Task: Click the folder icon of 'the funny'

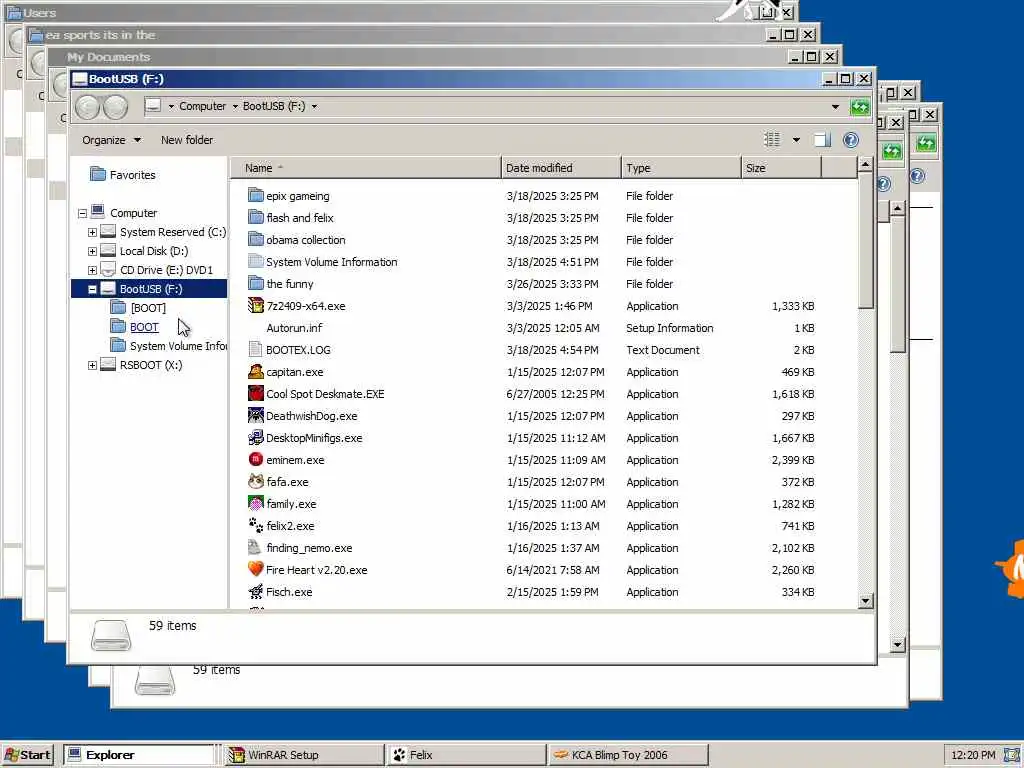Action: pos(255,283)
